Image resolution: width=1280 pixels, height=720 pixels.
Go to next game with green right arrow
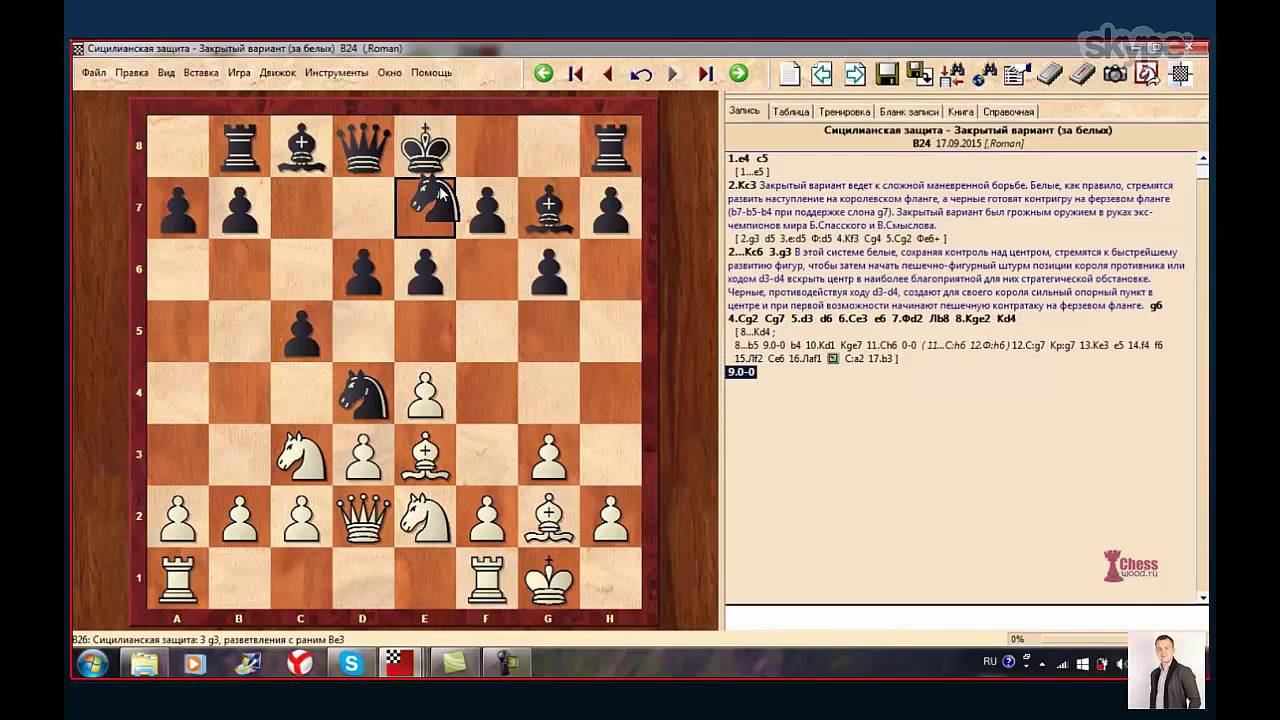point(738,73)
